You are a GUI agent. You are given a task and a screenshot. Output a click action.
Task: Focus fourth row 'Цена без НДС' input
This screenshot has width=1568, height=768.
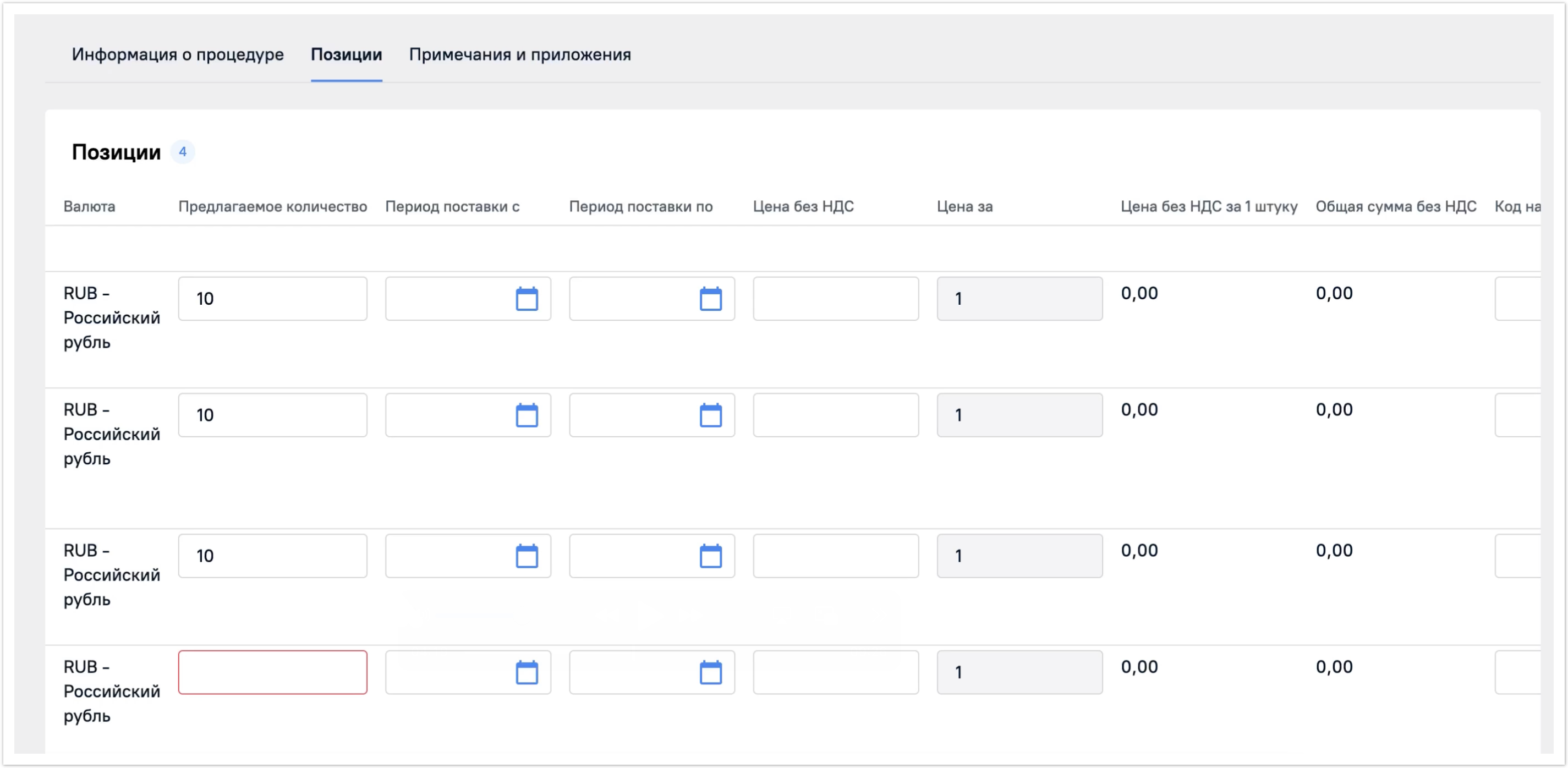[x=835, y=672]
